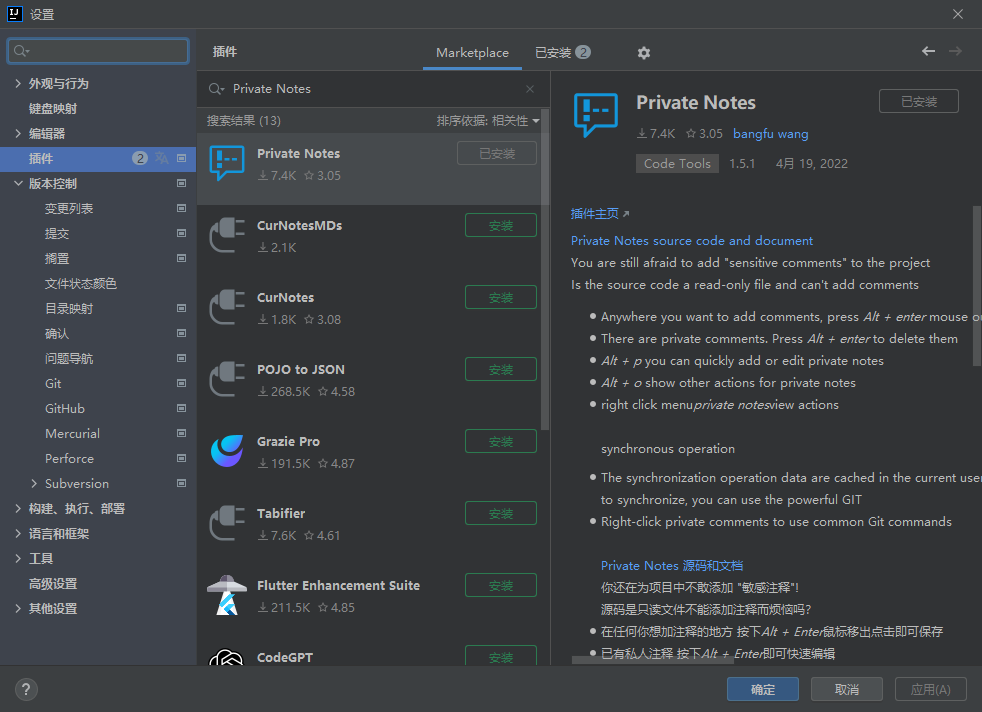Click the CurNotesMDs plugin icon
The height and width of the screenshot is (712, 982).
pyautogui.click(x=227, y=235)
